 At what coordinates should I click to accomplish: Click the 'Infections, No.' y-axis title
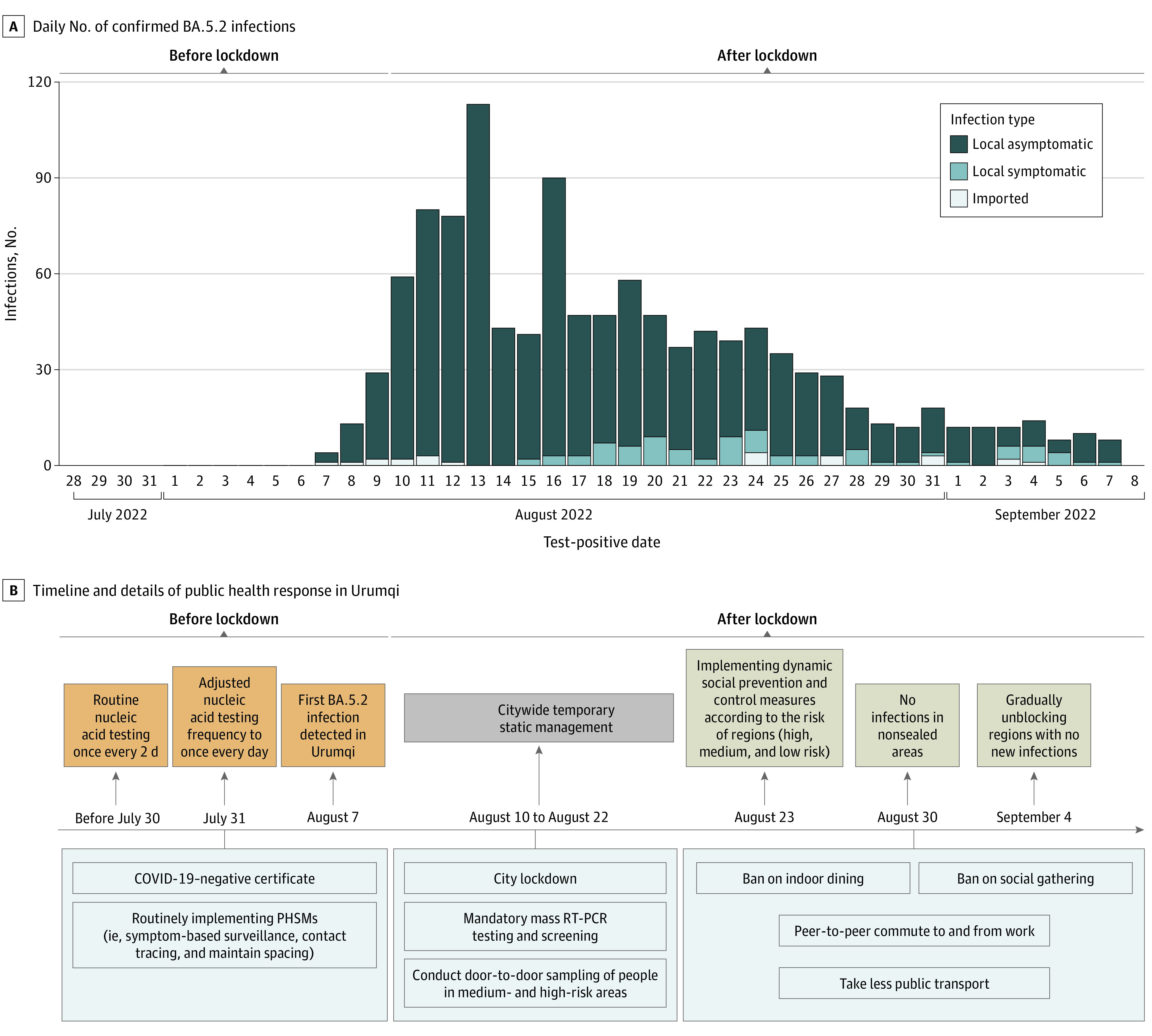(11, 274)
